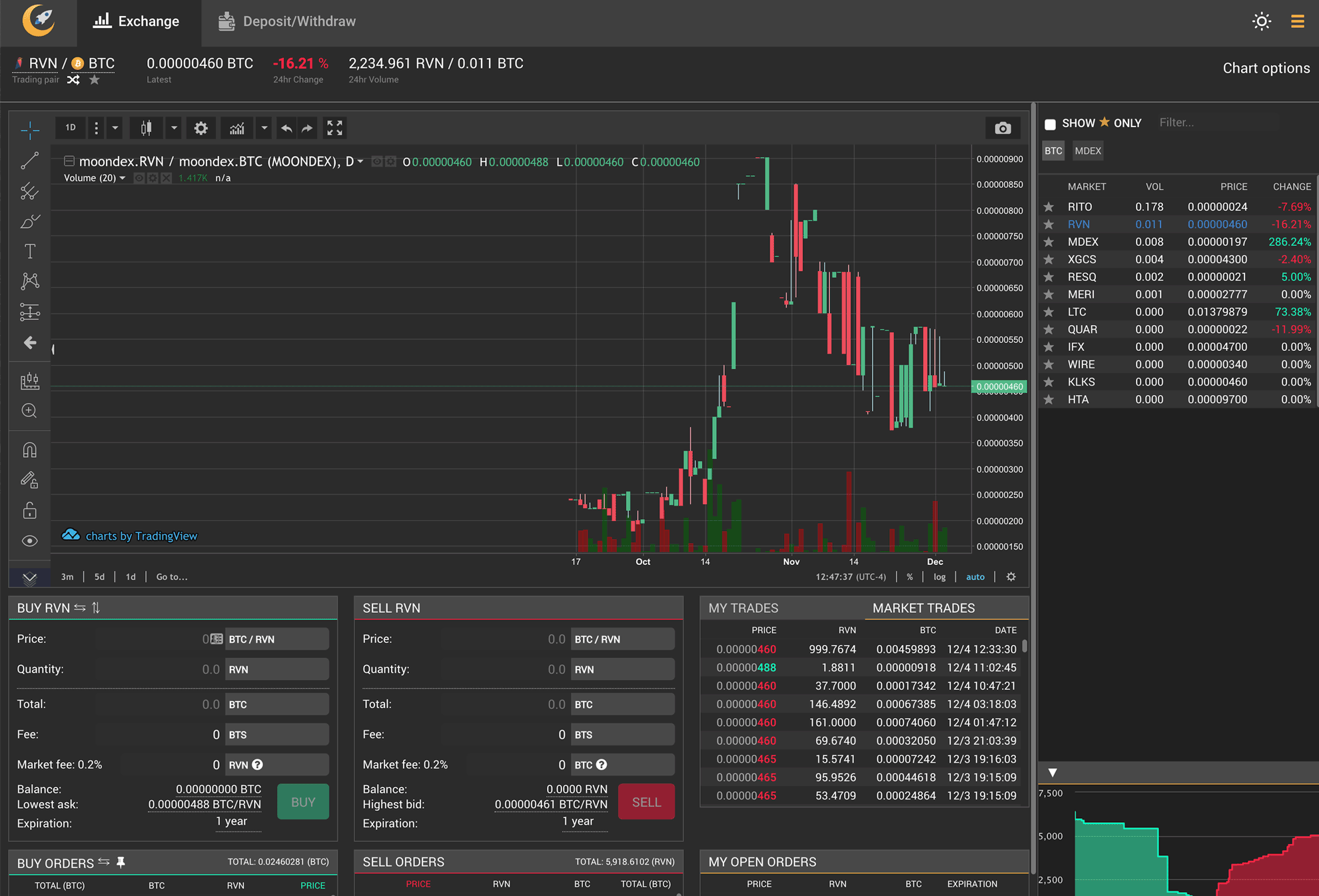Favorite the RVN/BTC pair with star

[x=95, y=80]
